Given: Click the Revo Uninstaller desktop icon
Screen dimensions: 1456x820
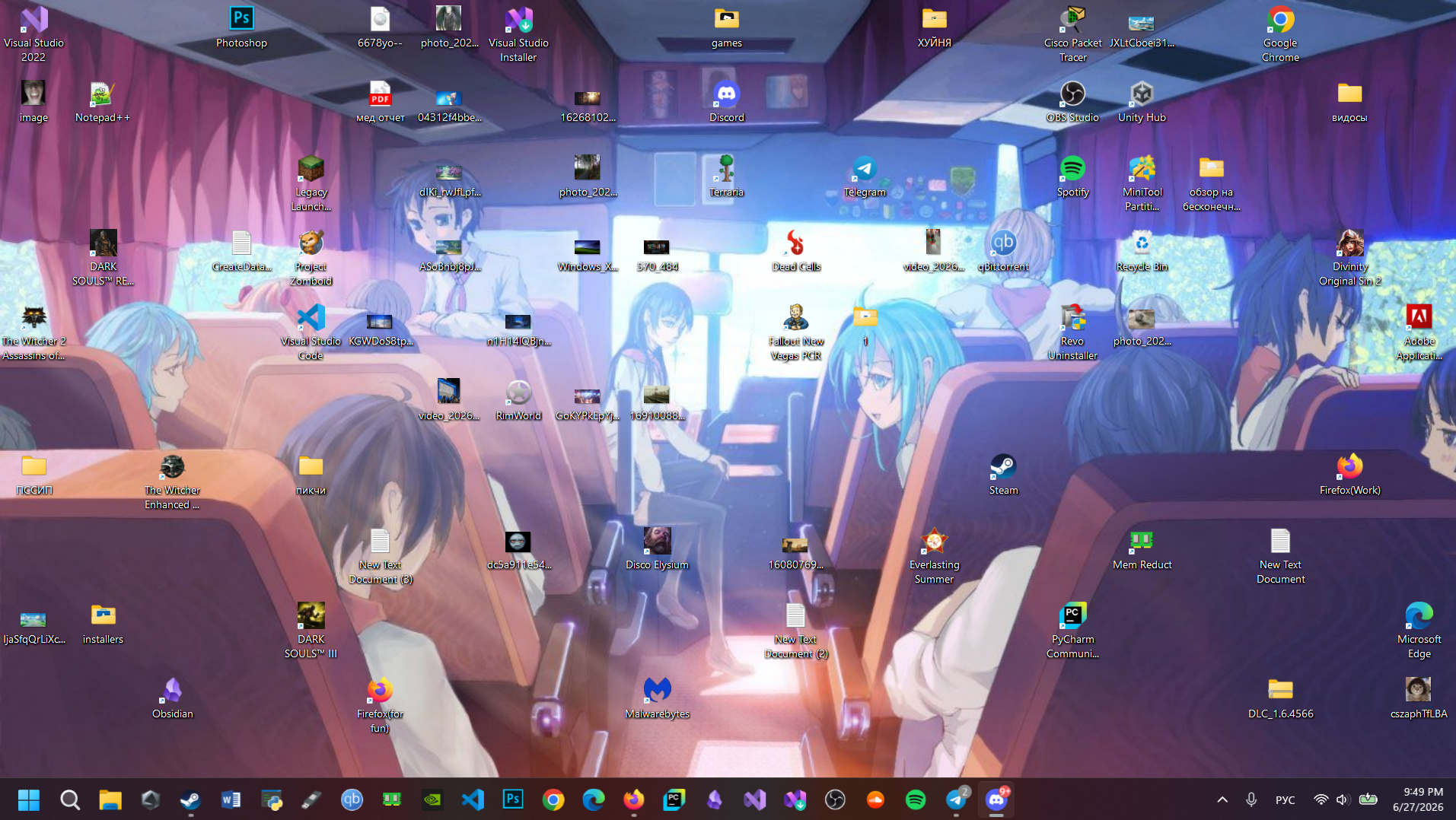Looking at the screenshot, I should click(1072, 332).
